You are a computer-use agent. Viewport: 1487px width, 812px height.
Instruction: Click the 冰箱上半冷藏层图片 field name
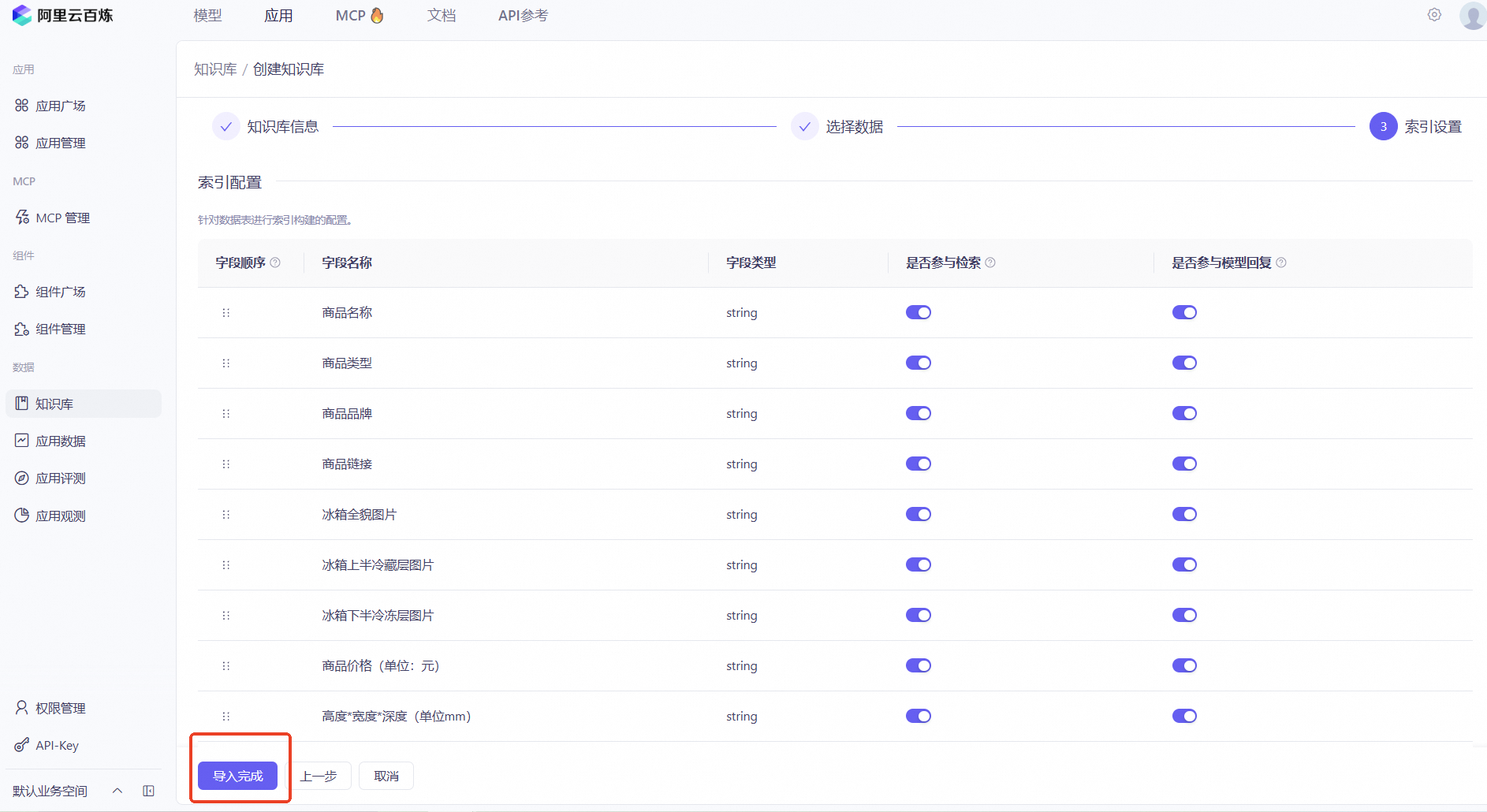pos(378,565)
